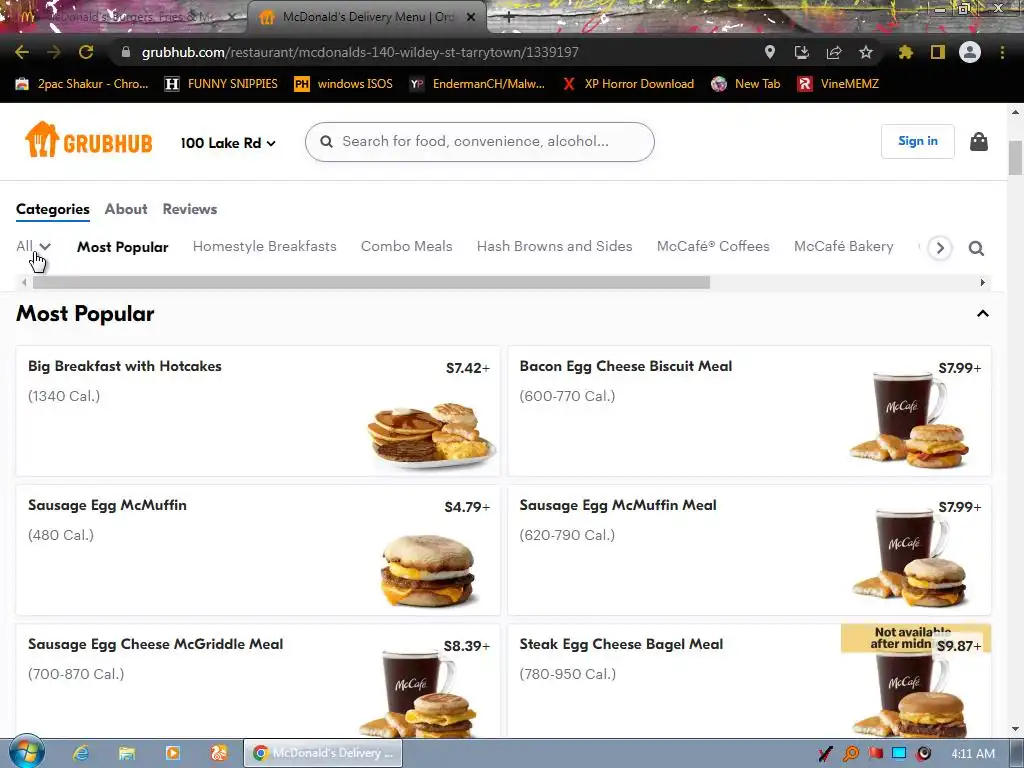Open Bacon Egg Cheese Biscuit Meal item
This screenshot has width=1024, height=768.
coord(749,411)
